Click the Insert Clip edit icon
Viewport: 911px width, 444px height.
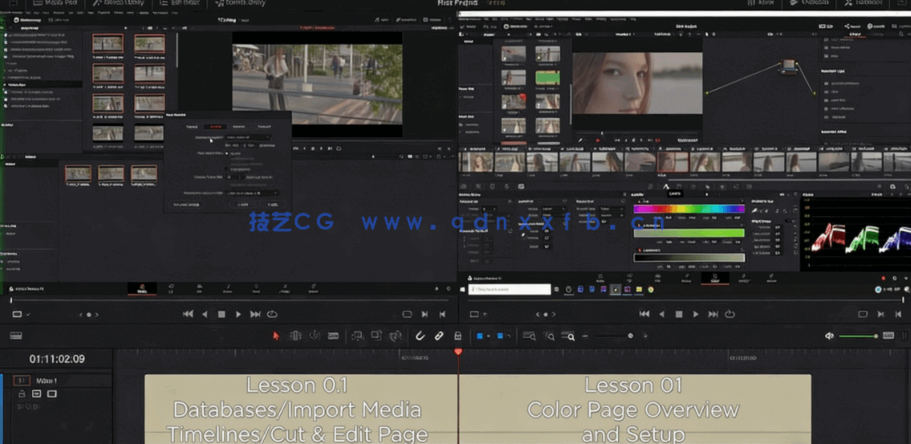(x=357, y=336)
